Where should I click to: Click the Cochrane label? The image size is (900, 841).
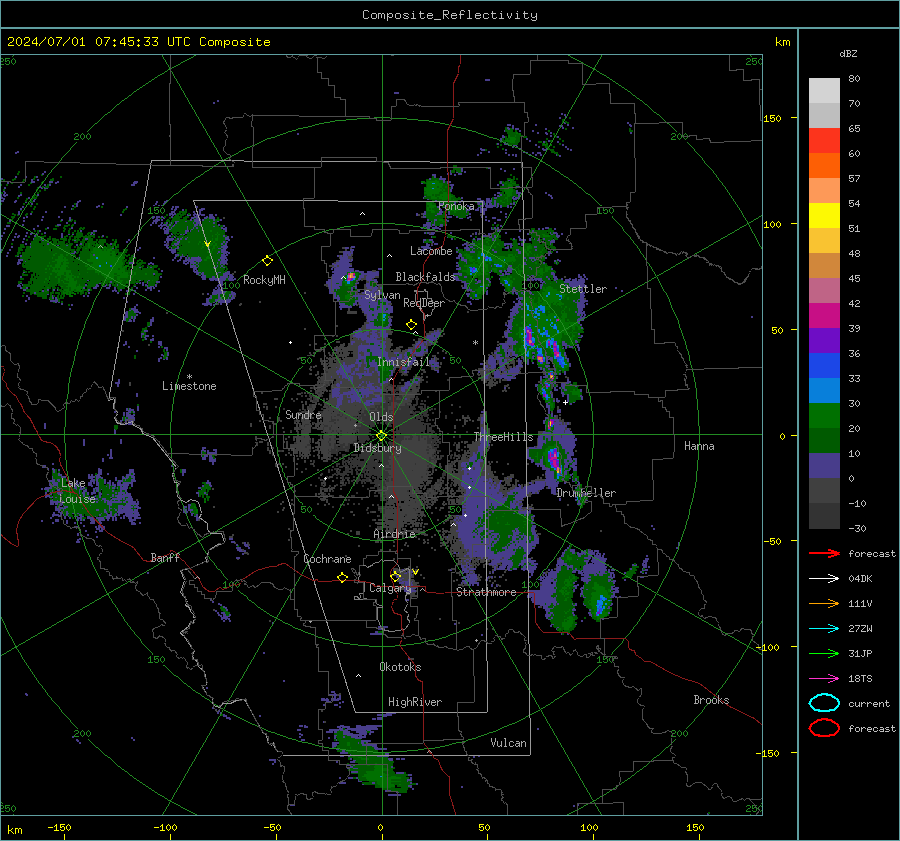click(327, 559)
